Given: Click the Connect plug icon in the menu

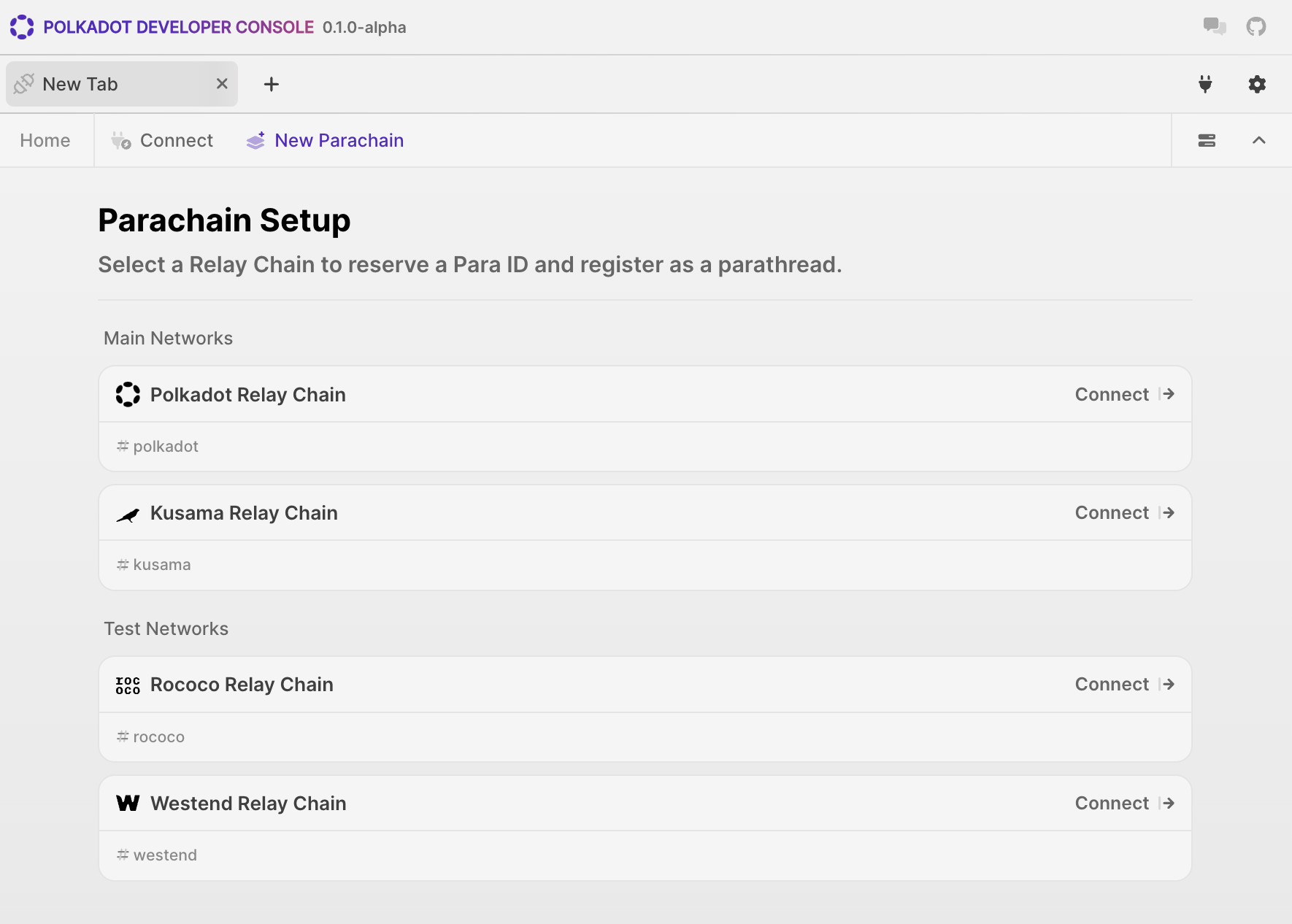Looking at the screenshot, I should [121, 140].
